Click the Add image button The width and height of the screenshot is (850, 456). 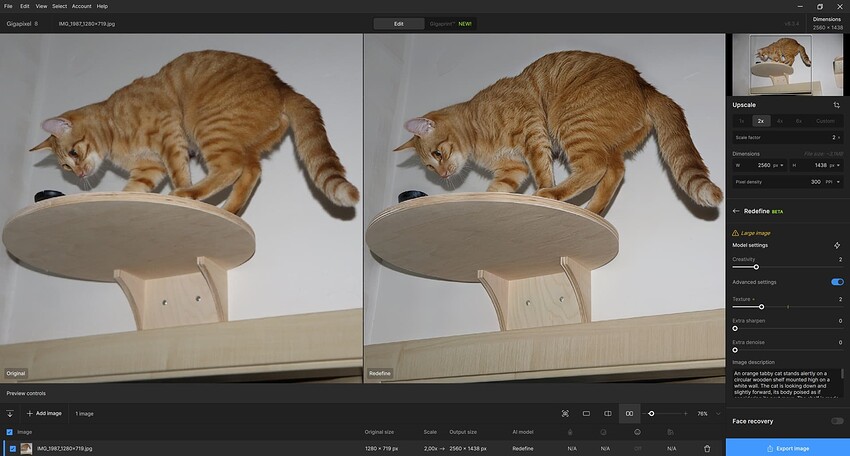point(44,413)
